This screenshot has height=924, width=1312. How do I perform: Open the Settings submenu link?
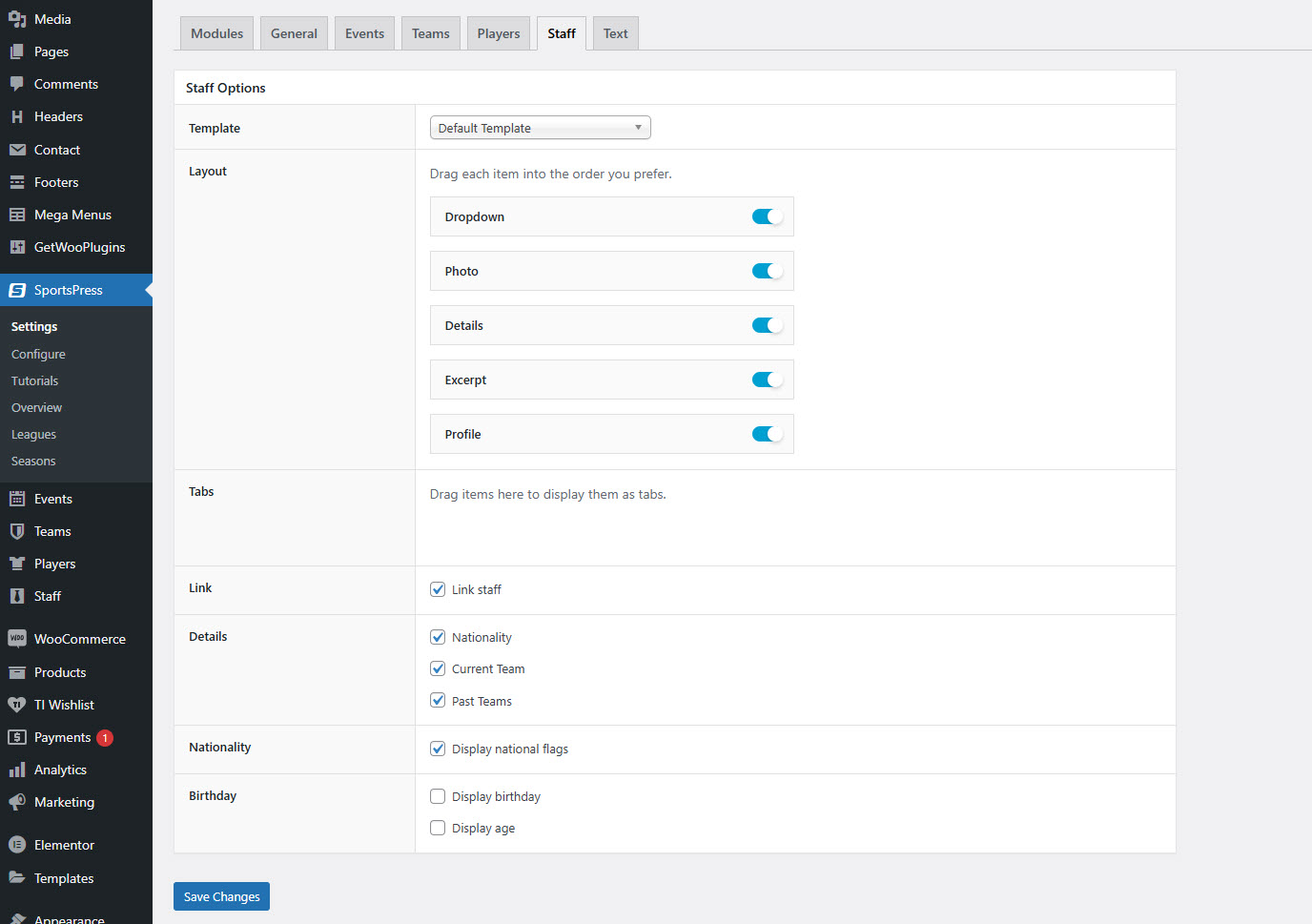click(x=34, y=326)
